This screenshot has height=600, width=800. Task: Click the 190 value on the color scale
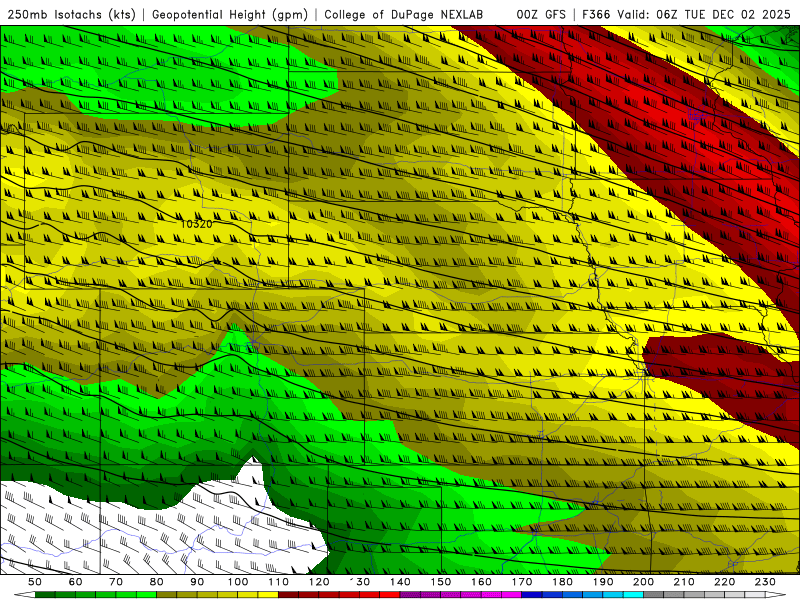[603, 582]
